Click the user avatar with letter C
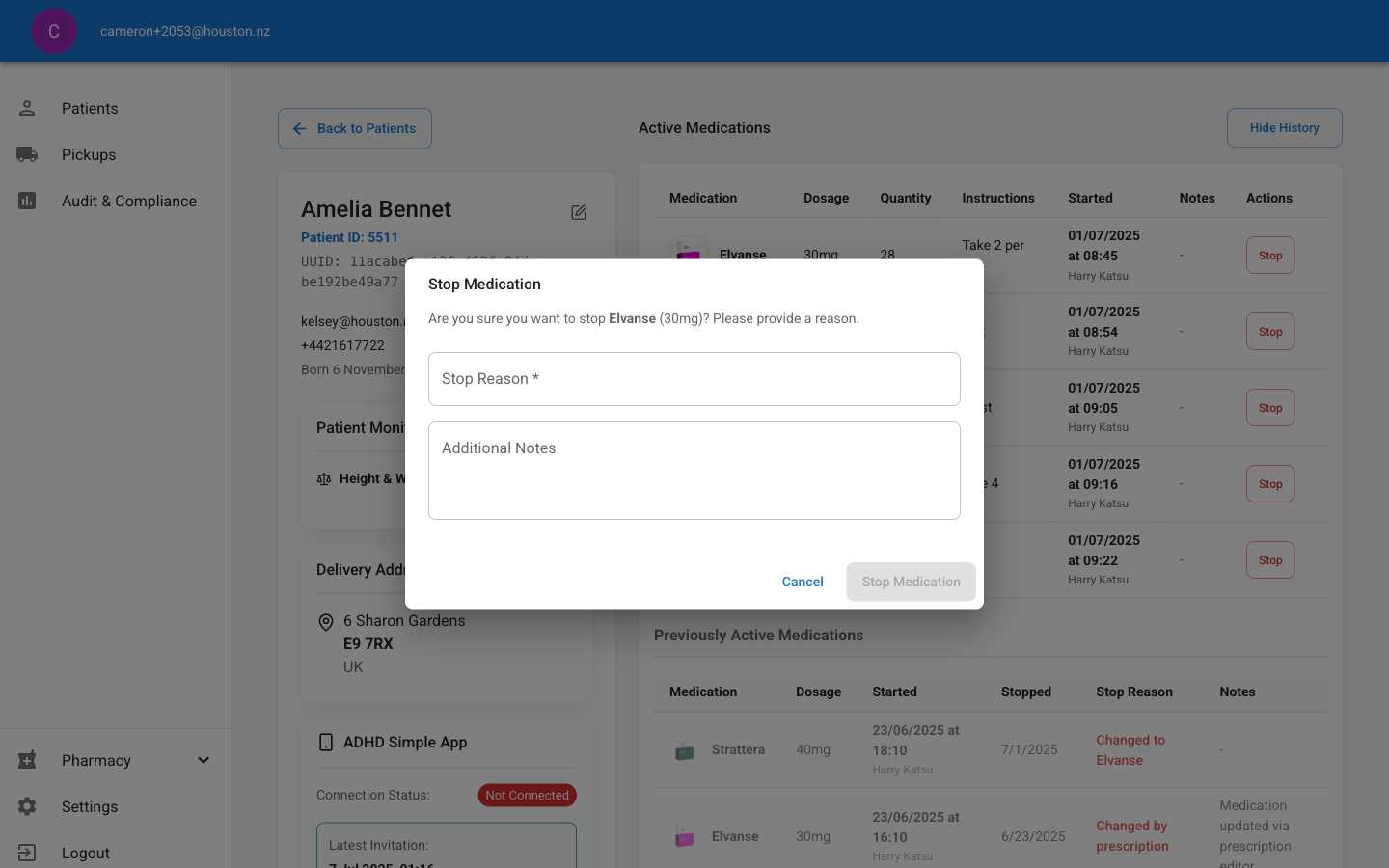1389x868 pixels. click(54, 31)
